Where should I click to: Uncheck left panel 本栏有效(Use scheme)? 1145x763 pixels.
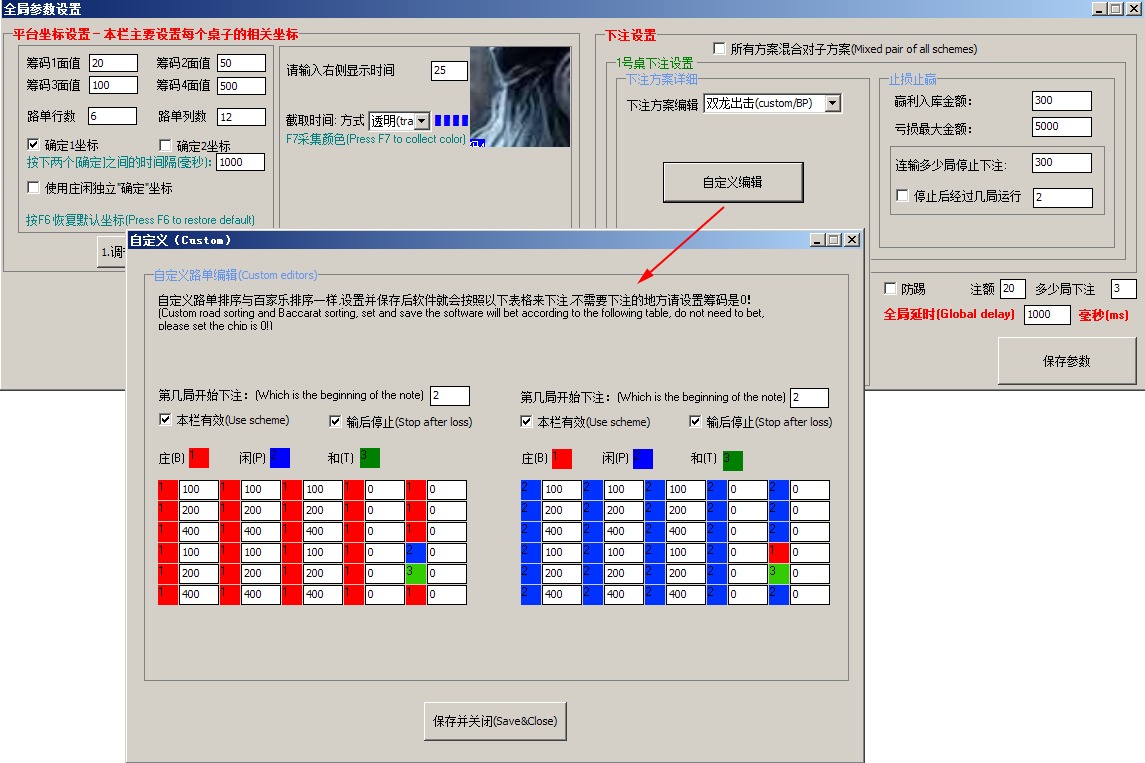[166, 420]
